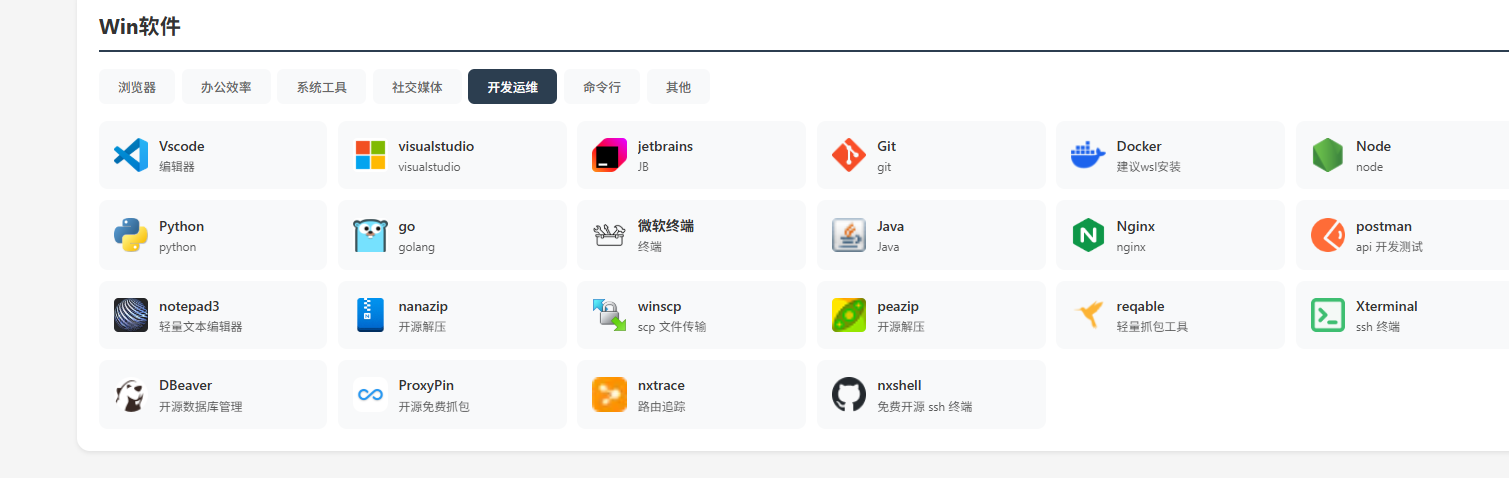Click the Docker whale icon
1509x478 pixels.
1088,155
